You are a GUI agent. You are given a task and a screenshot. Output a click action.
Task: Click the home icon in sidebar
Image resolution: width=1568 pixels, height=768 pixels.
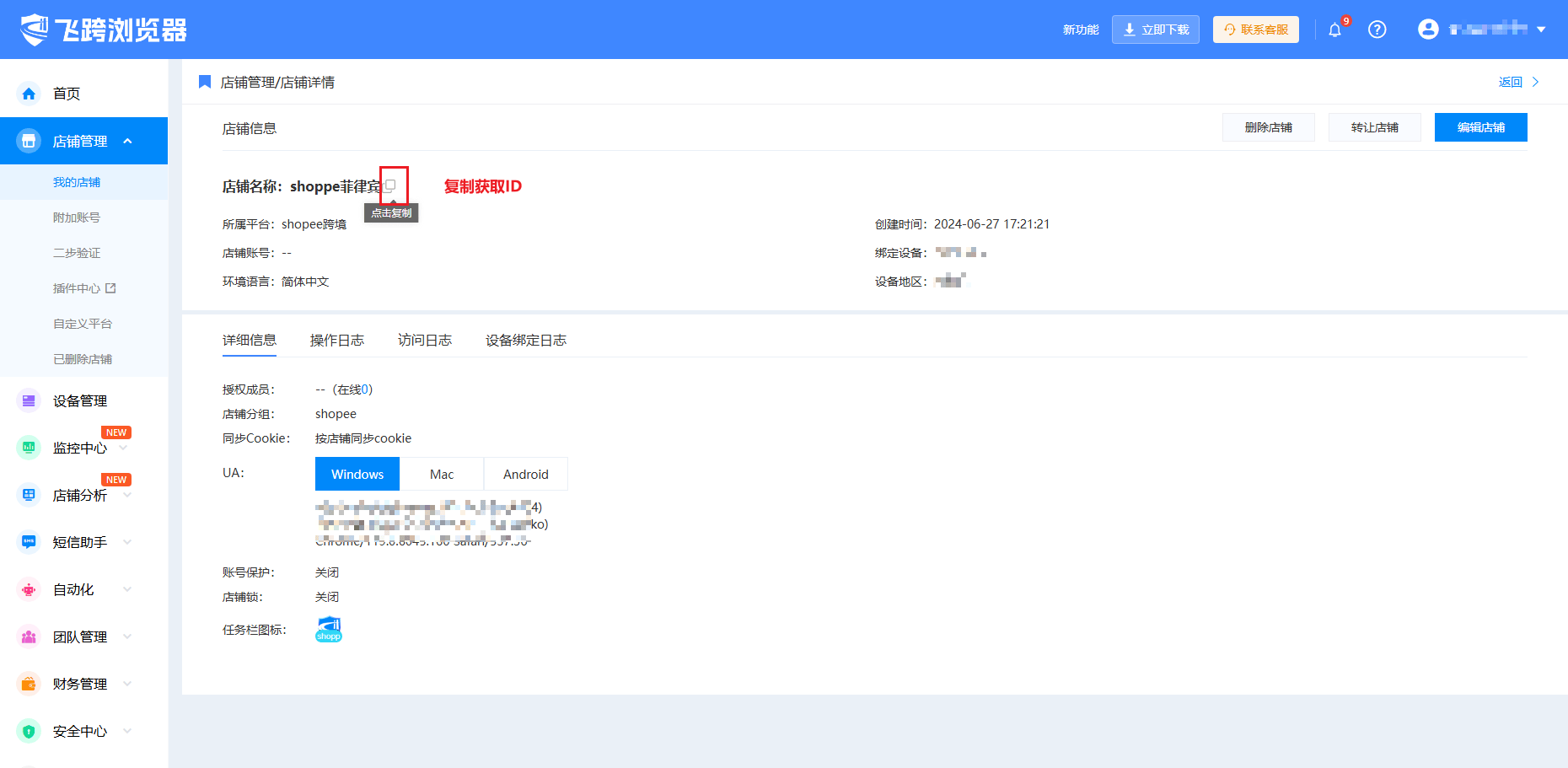[29, 94]
